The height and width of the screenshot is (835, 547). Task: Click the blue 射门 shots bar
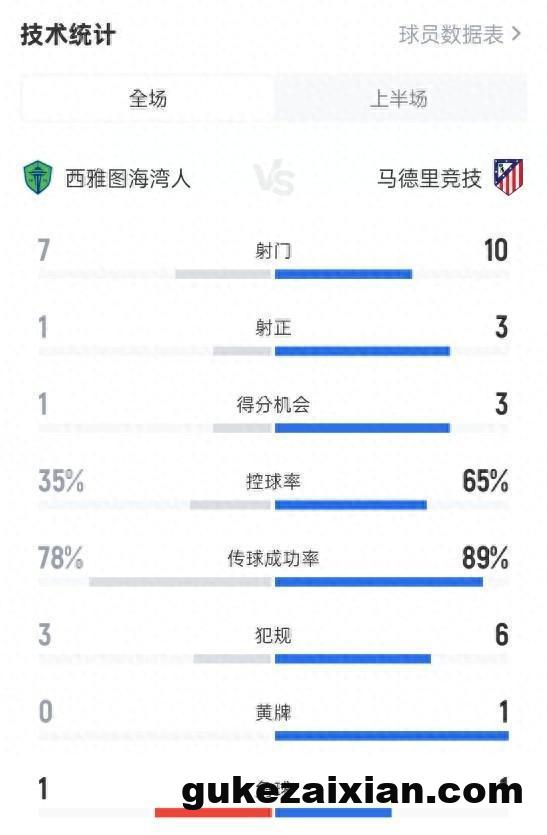click(x=344, y=274)
